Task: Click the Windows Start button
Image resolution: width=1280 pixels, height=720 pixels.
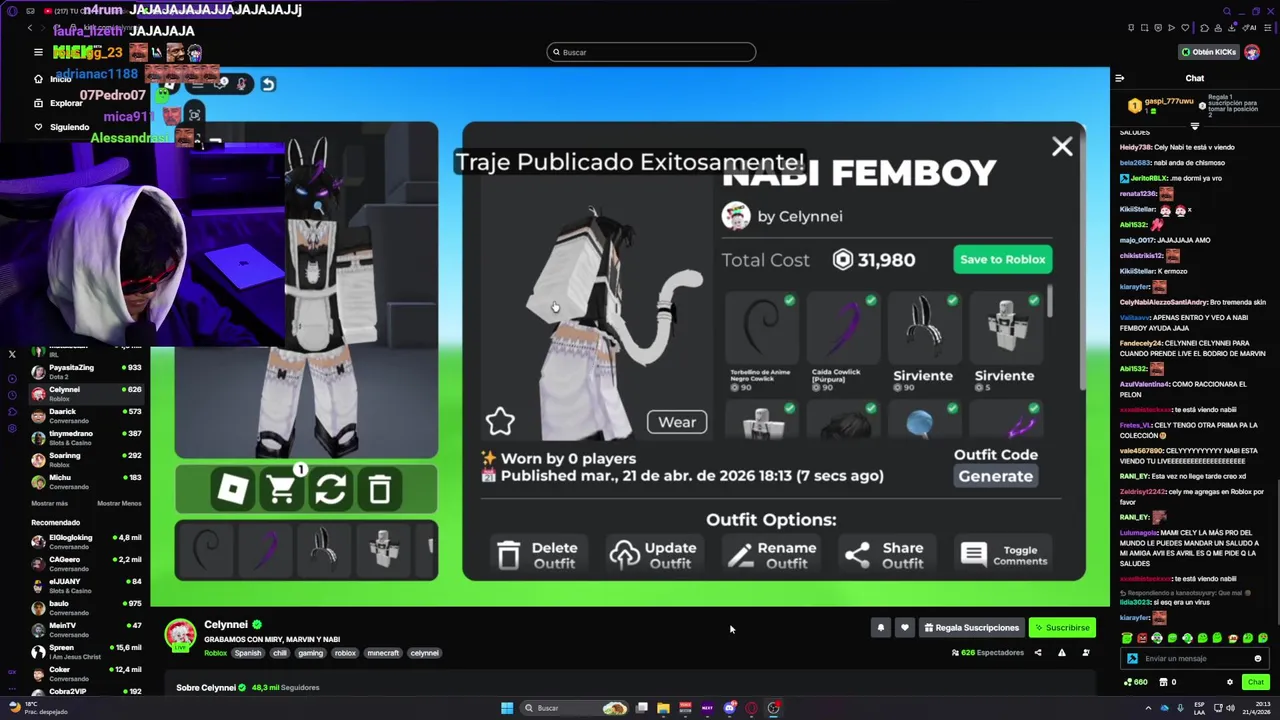Action: click(507, 708)
